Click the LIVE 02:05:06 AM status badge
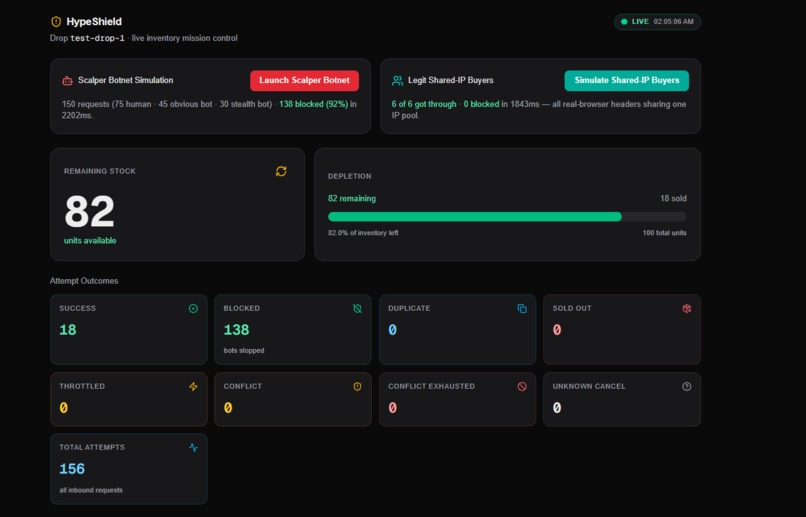 click(657, 22)
